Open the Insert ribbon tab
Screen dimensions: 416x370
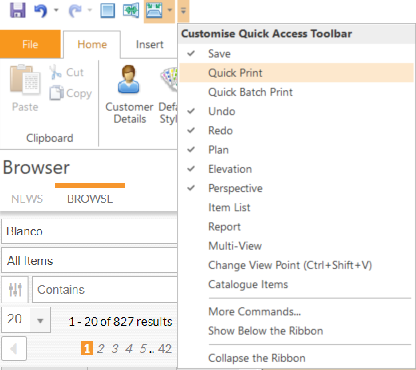[x=149, y=44]
